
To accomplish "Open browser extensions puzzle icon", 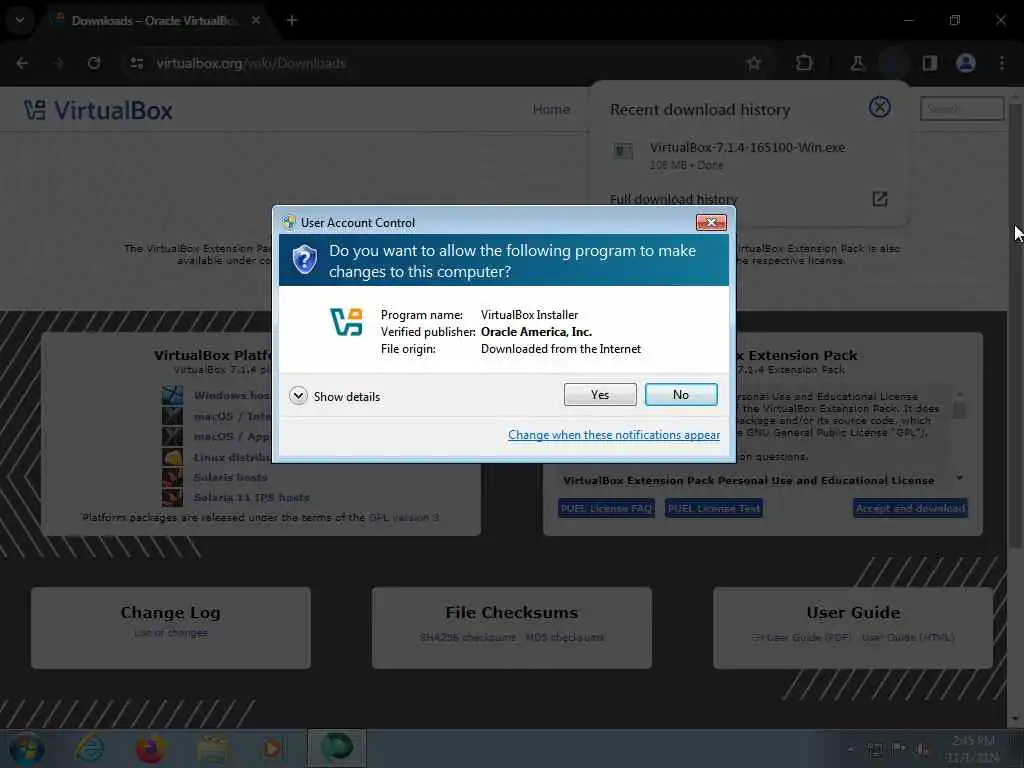I will (x=804, y=63).
